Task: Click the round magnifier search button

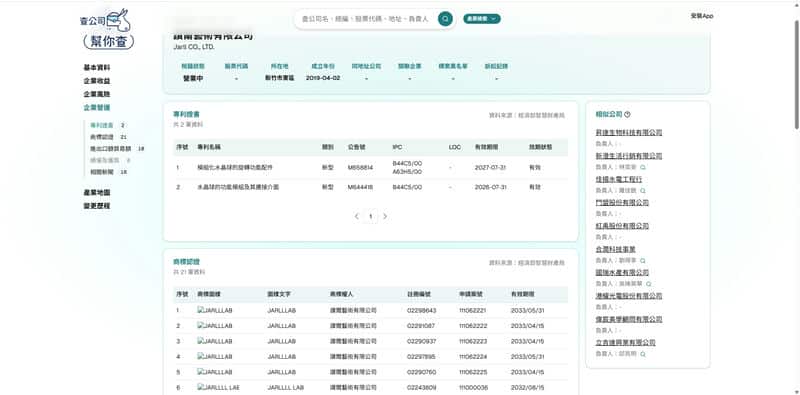Action: click(x=445, y=19)
